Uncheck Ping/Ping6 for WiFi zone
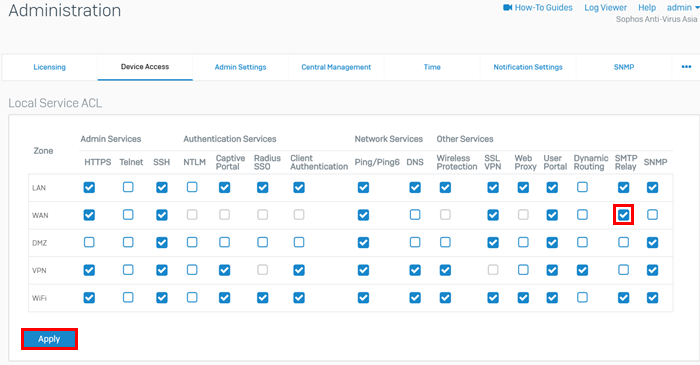Image resolution: width=700 pixels, height=365 pixels. click(x=363, y=298)
